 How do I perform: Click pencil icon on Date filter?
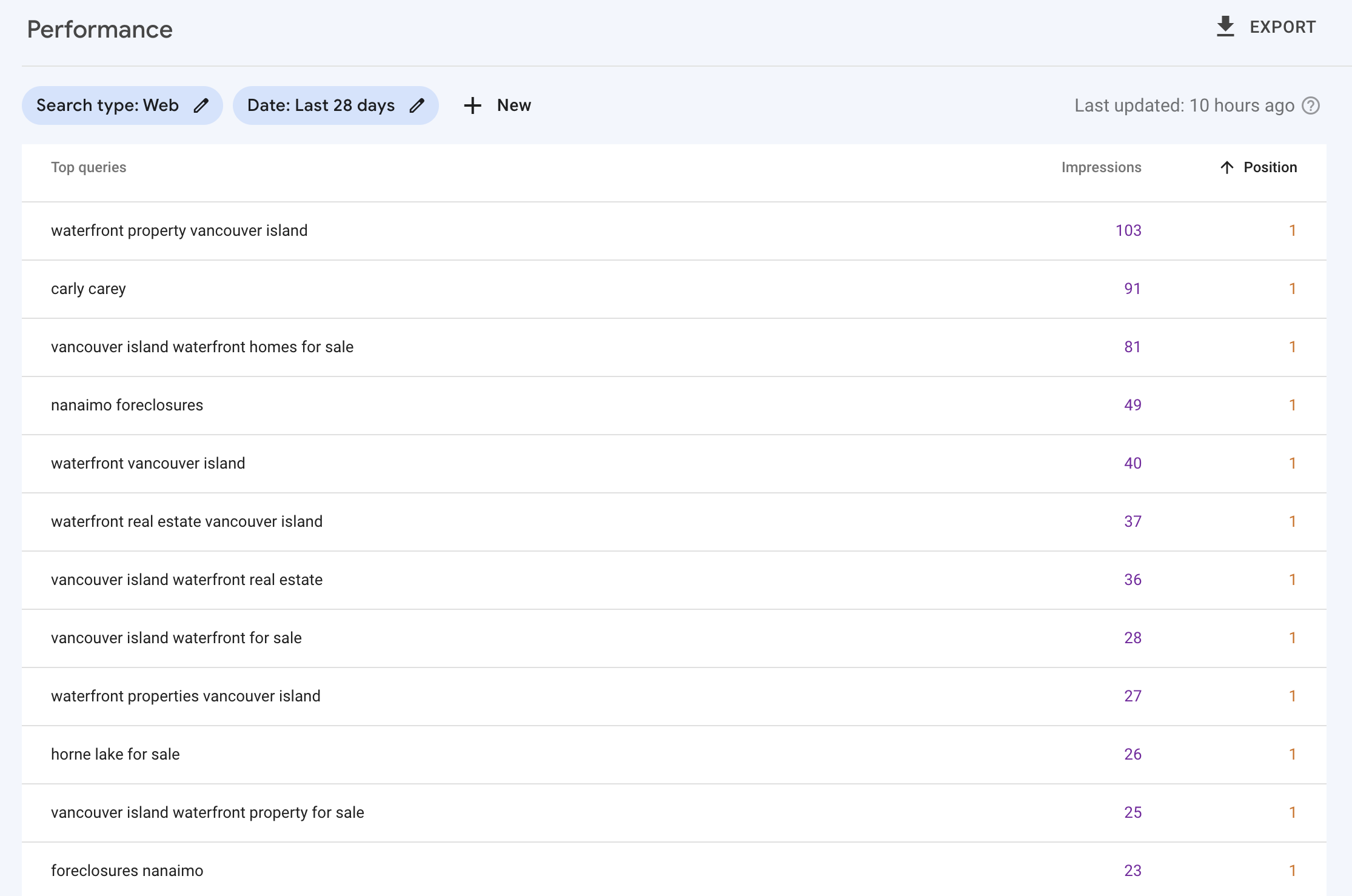(x=417, y=105)
